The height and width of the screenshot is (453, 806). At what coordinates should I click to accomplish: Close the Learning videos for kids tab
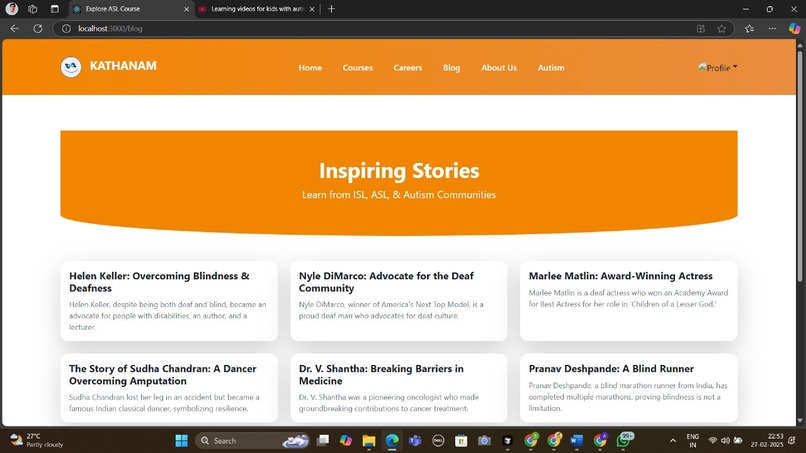[312, 9]
